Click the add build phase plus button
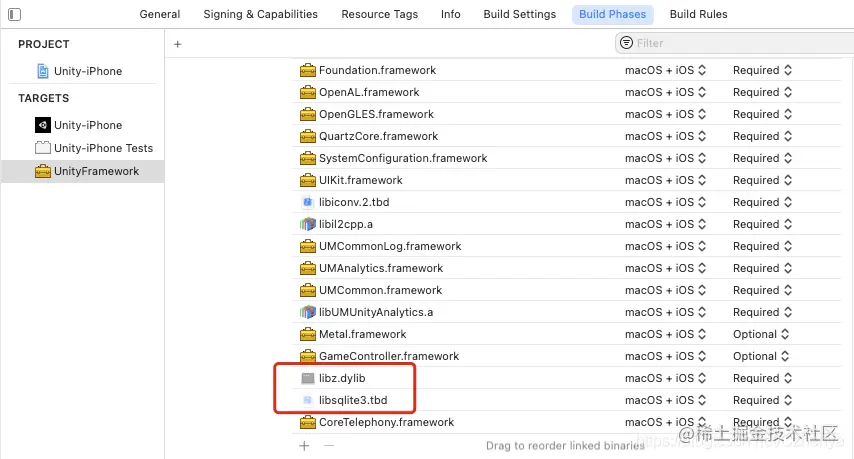Viewport: 854px width, 459px height. (x=178, y=44)
